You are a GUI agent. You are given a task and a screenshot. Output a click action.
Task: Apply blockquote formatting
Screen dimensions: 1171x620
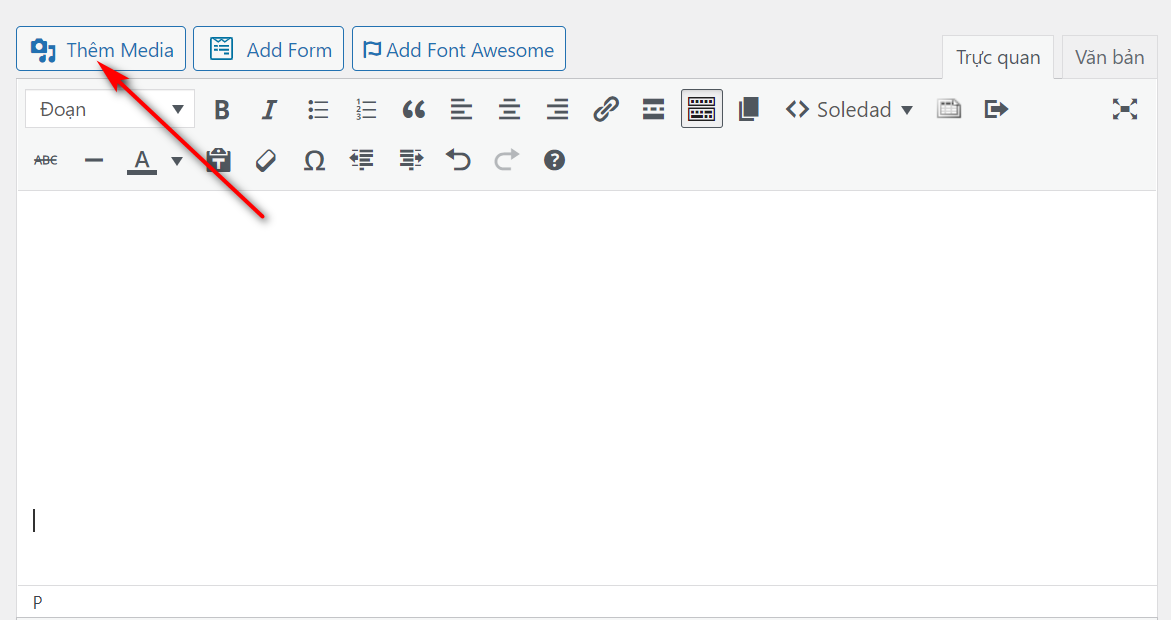[414, 109]
